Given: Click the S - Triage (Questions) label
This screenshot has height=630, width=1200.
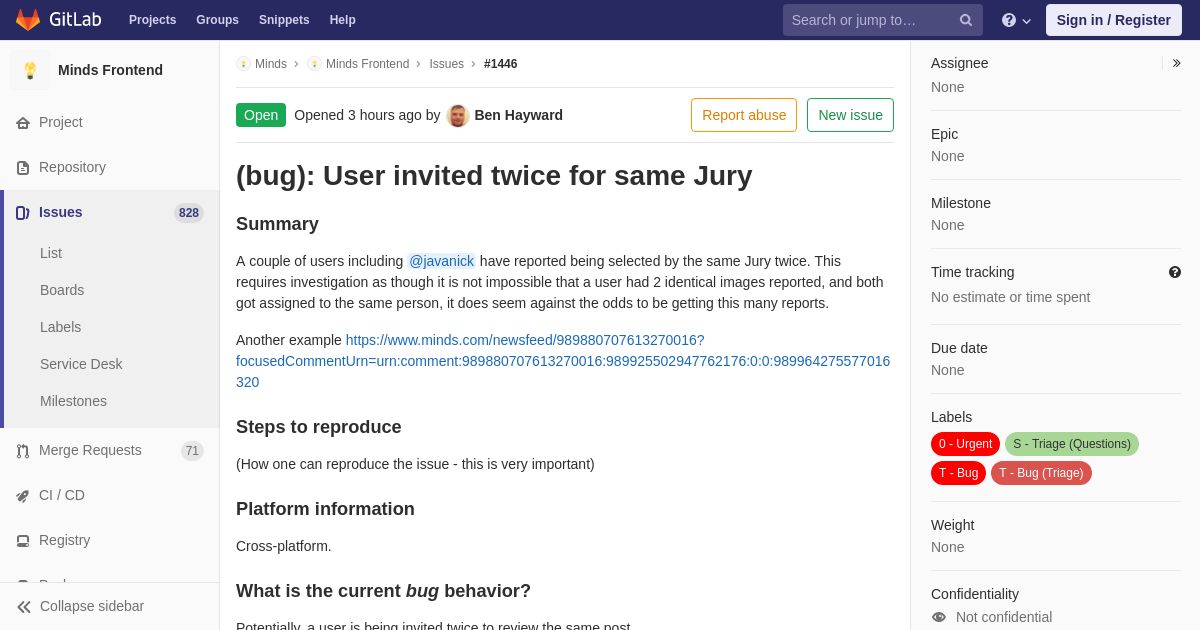Looking at the screenshot, I should (1072, 444).
